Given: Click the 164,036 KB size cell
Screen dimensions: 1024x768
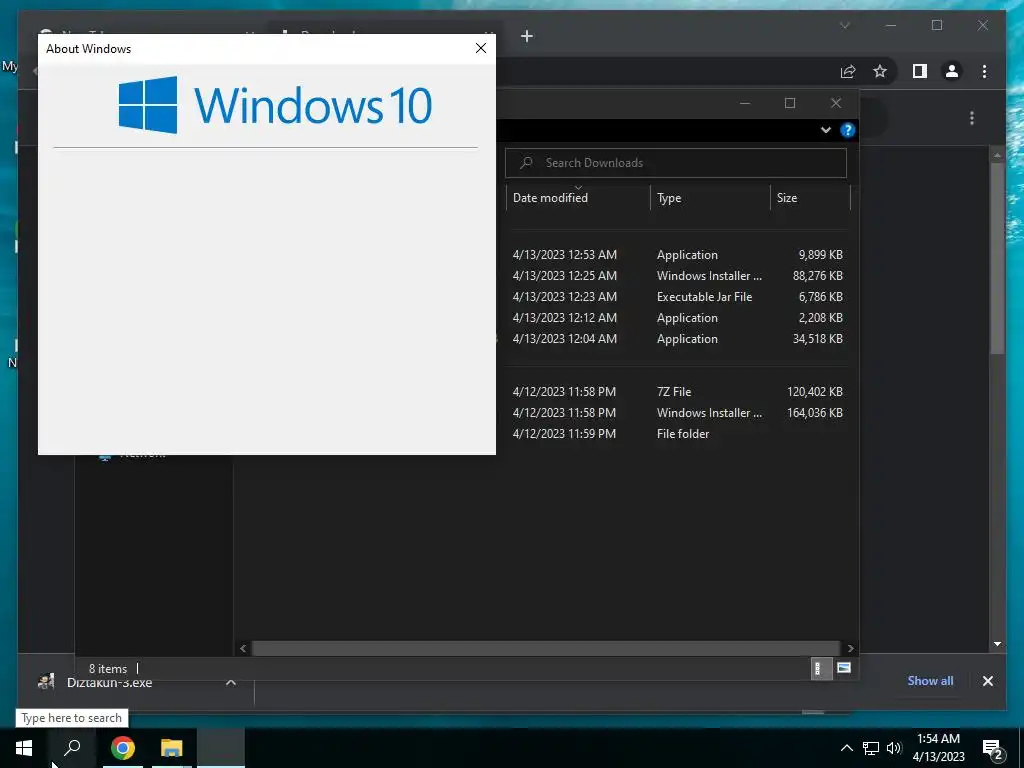Looking at the screenshot, I should coord(814,413).
